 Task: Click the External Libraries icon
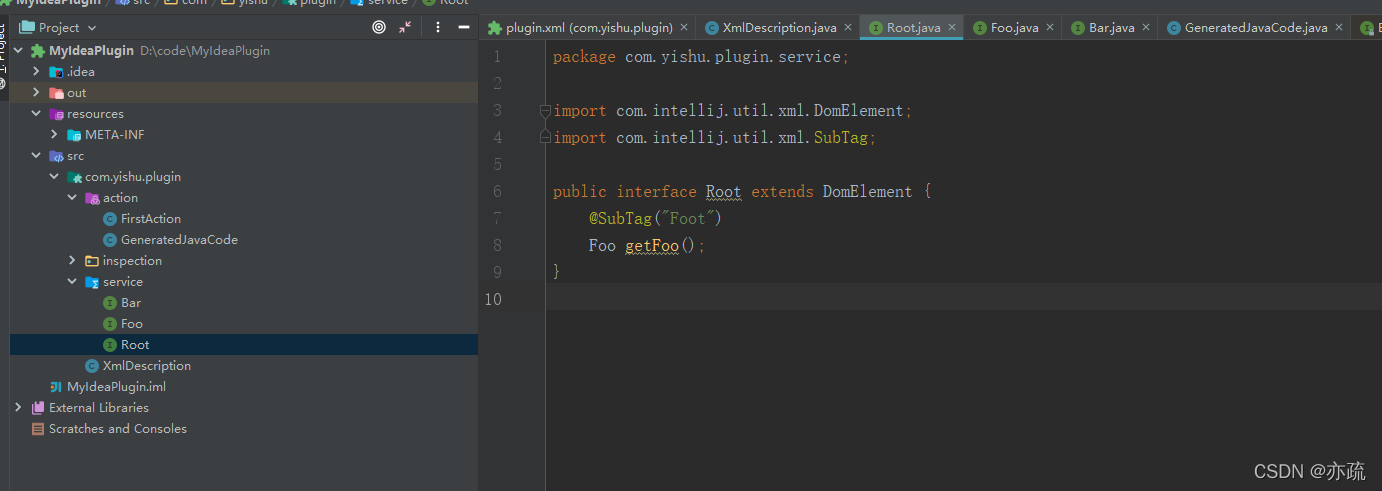tap(38, 408)
